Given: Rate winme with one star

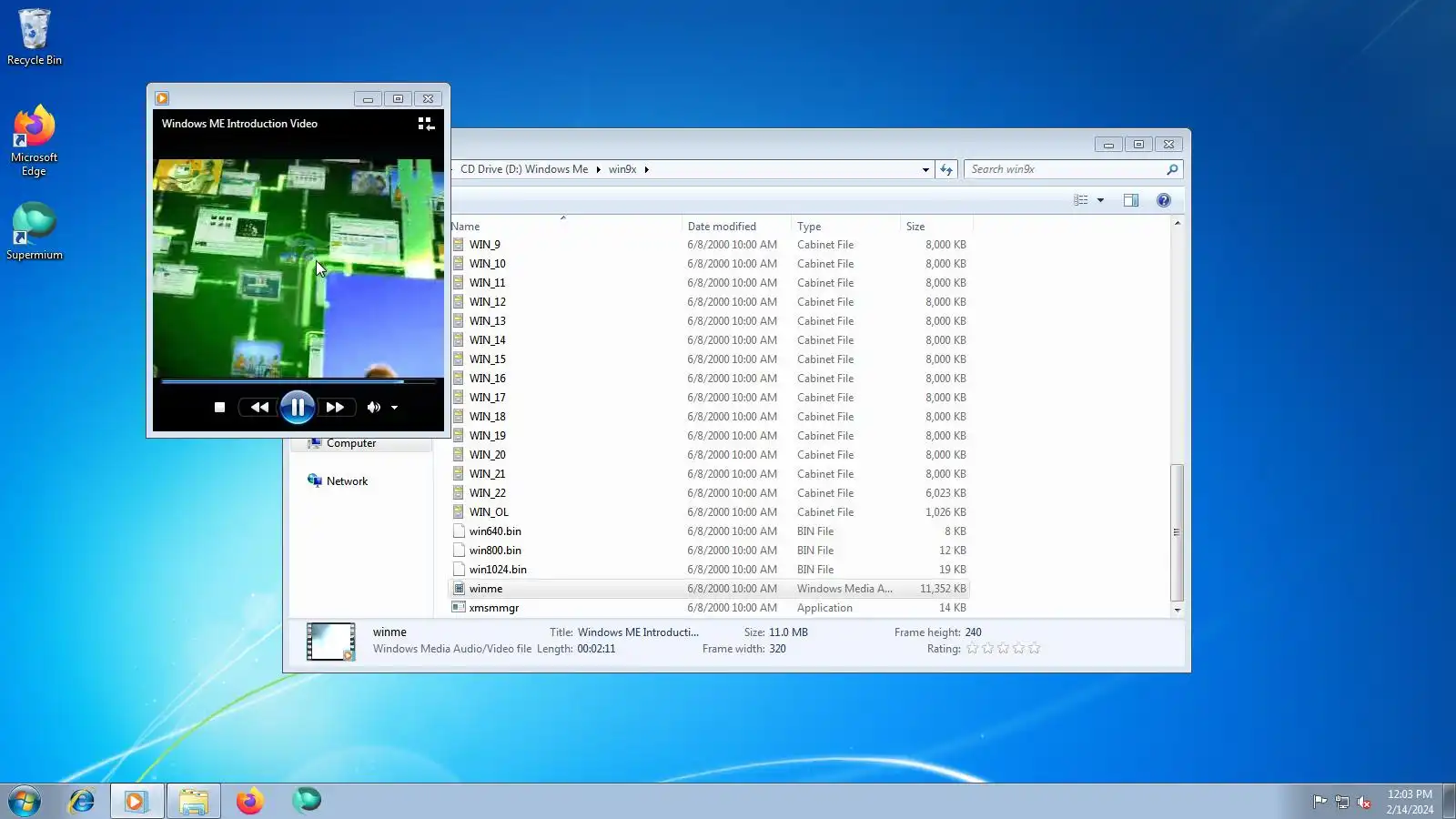Looking at the screenshot, I should [x=972, y=649].
